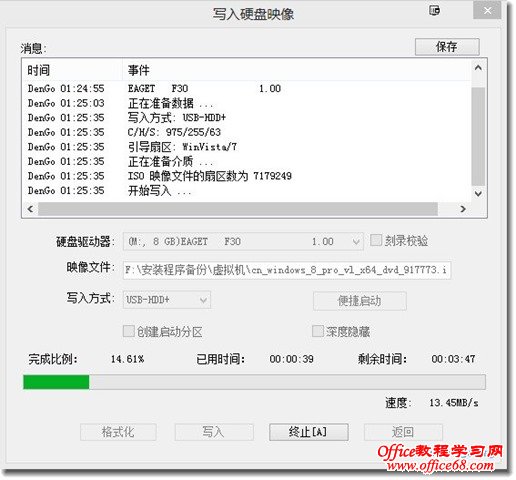Click the 格式化 format button
Screen dimensions: 516x480
coord(118,432)
